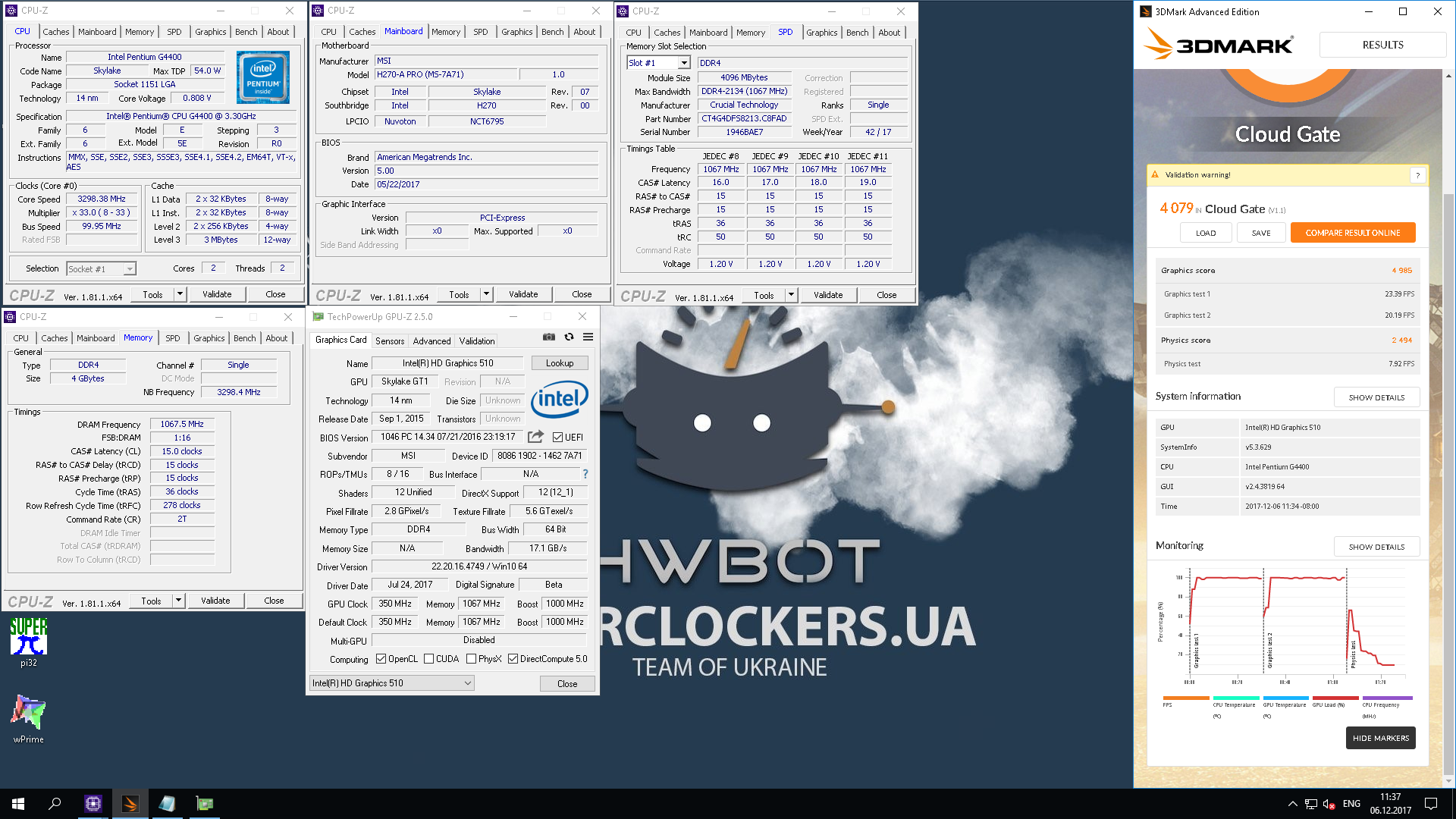The width and height of the screenshot is (1456, 819).
Task: Click the muted volume tray icon
Action: tap(1329, 804)
